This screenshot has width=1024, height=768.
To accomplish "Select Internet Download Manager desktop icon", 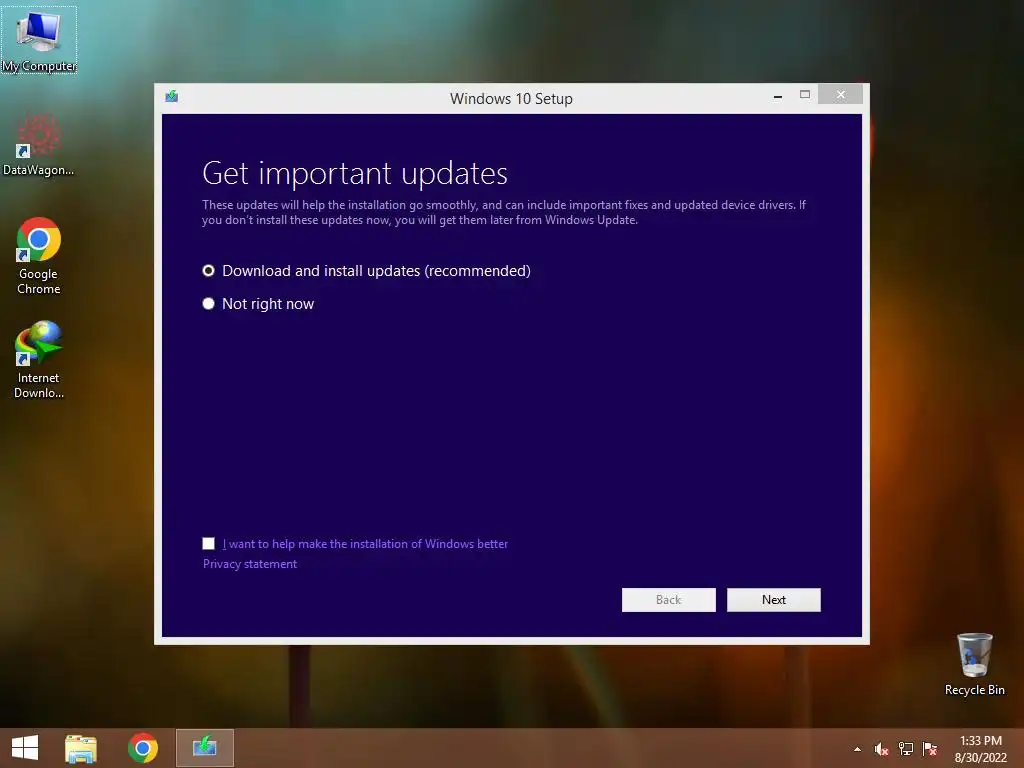I will click(39, 360).
